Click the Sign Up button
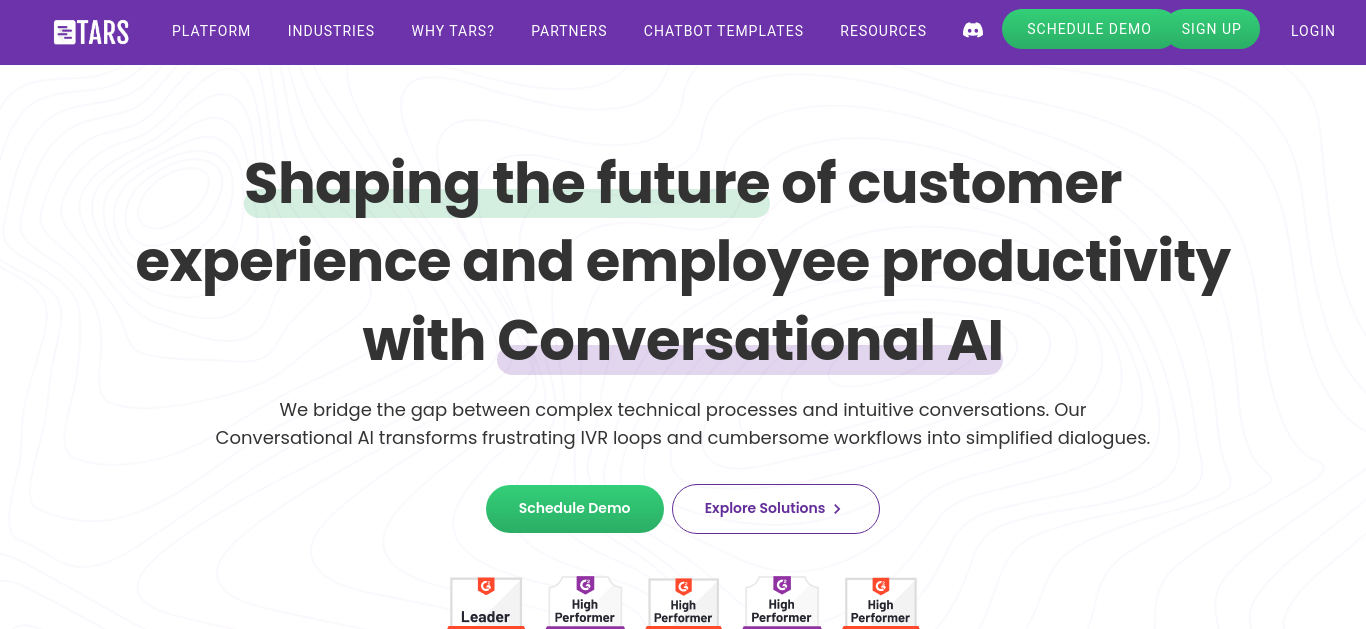Screen dimensions: 1366x629 pyautogui.click(x=1211, y=29)
